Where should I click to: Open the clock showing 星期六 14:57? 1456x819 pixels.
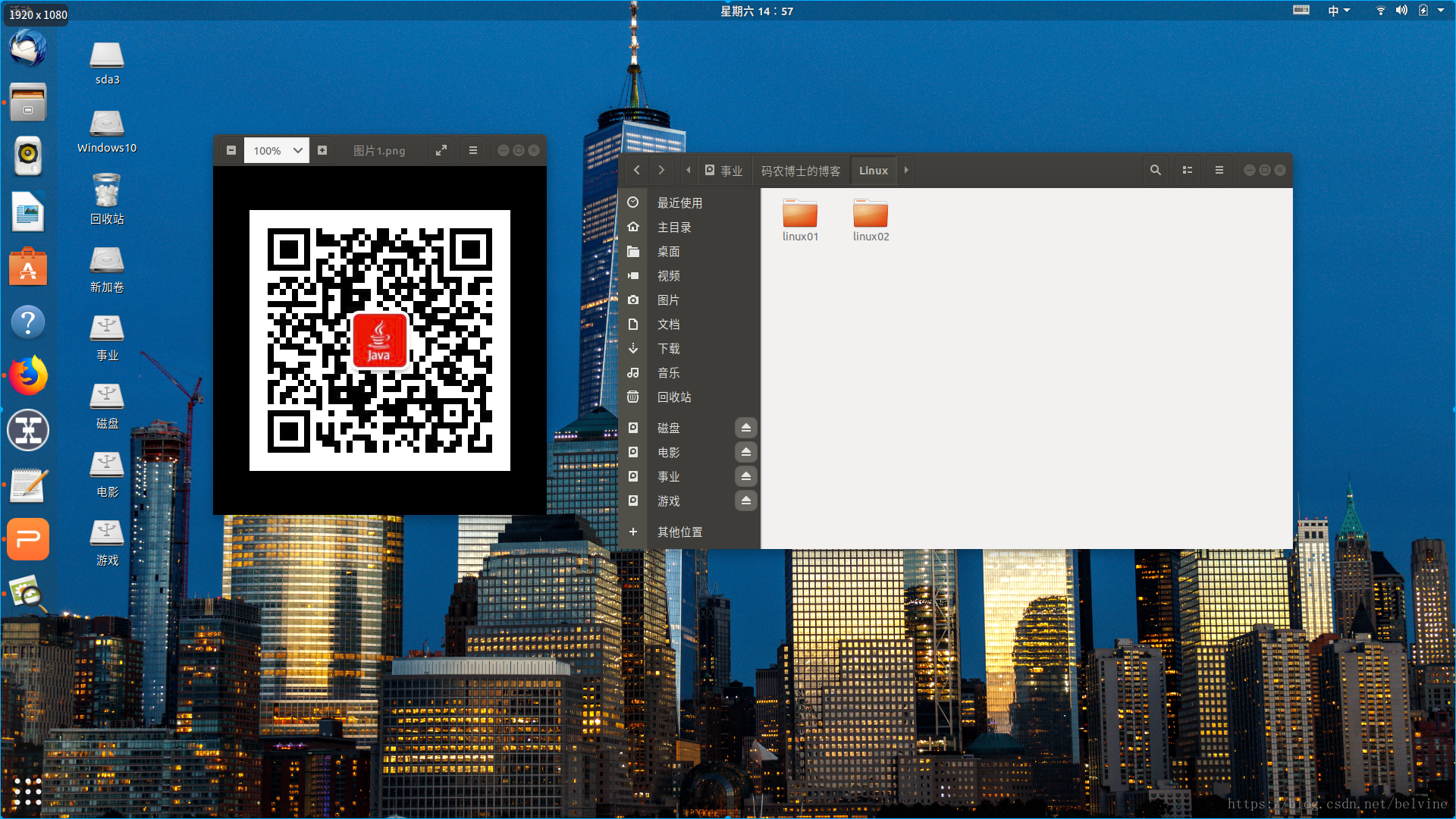tap(757, 11)
